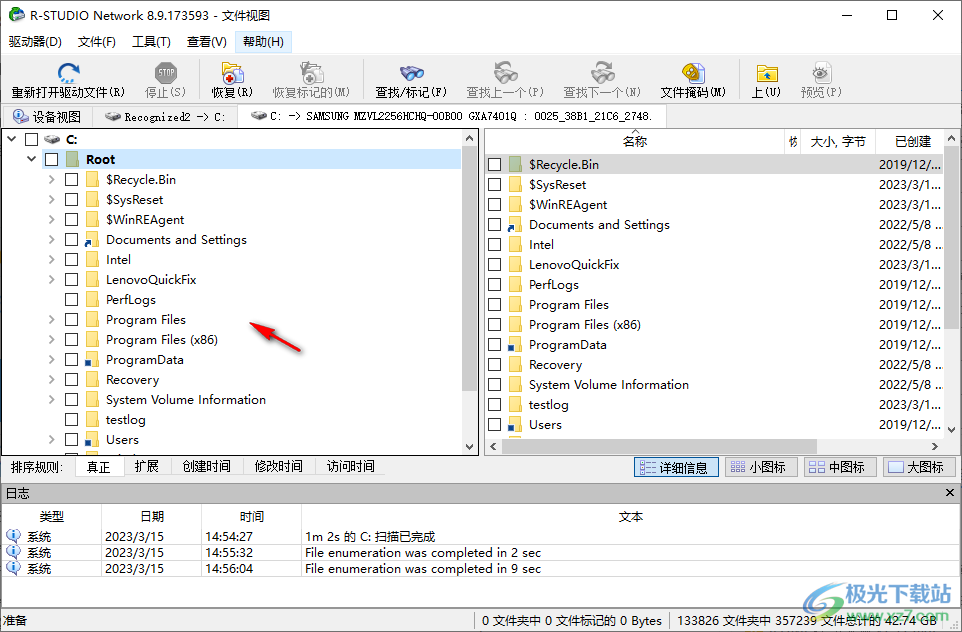Collapse the Root node

[x=31, y=159]
